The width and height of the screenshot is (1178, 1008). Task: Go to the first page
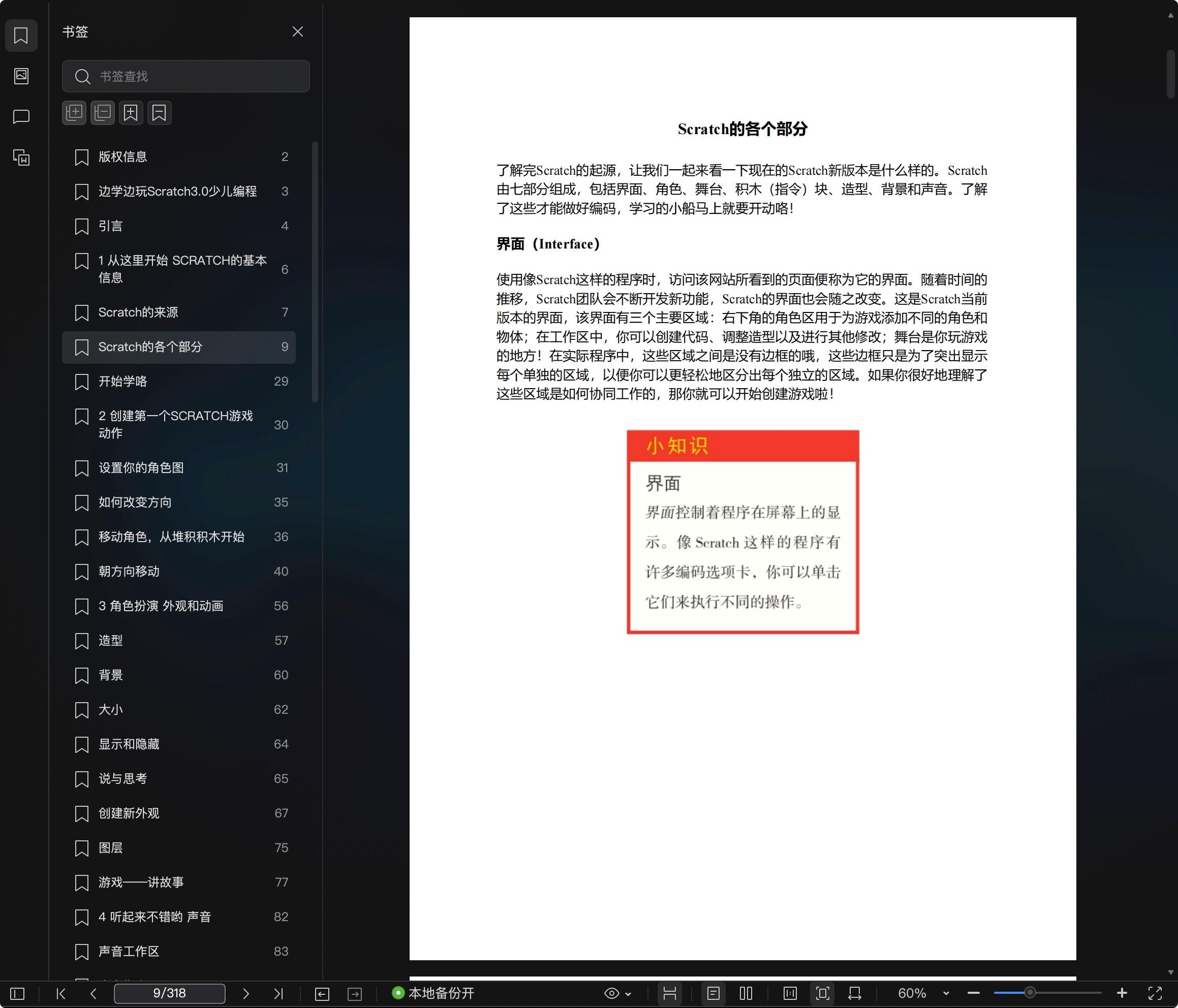(x=61, y=993)
